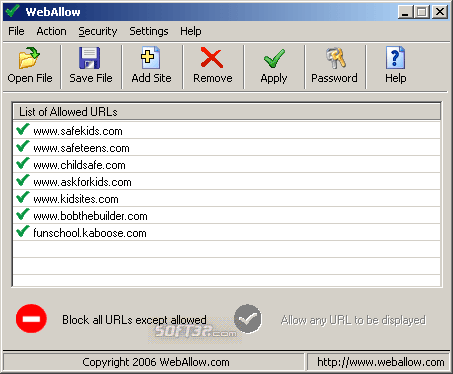Minimize the WebAlloW window
The height and width of the screenshot is (374, 453).
405,12
